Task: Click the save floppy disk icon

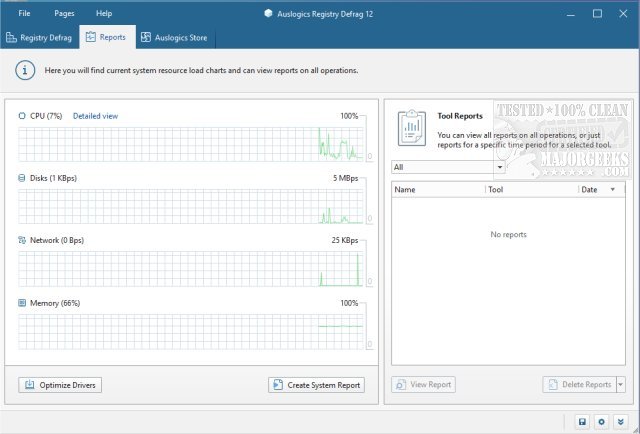Action: coord(582,422)
